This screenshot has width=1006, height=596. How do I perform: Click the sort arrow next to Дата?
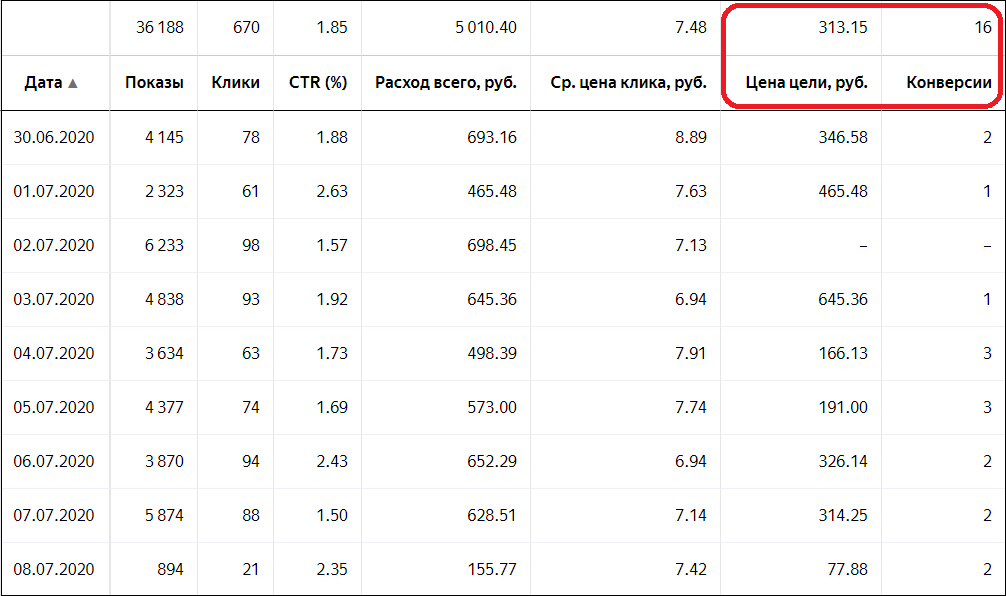[72, 83]
